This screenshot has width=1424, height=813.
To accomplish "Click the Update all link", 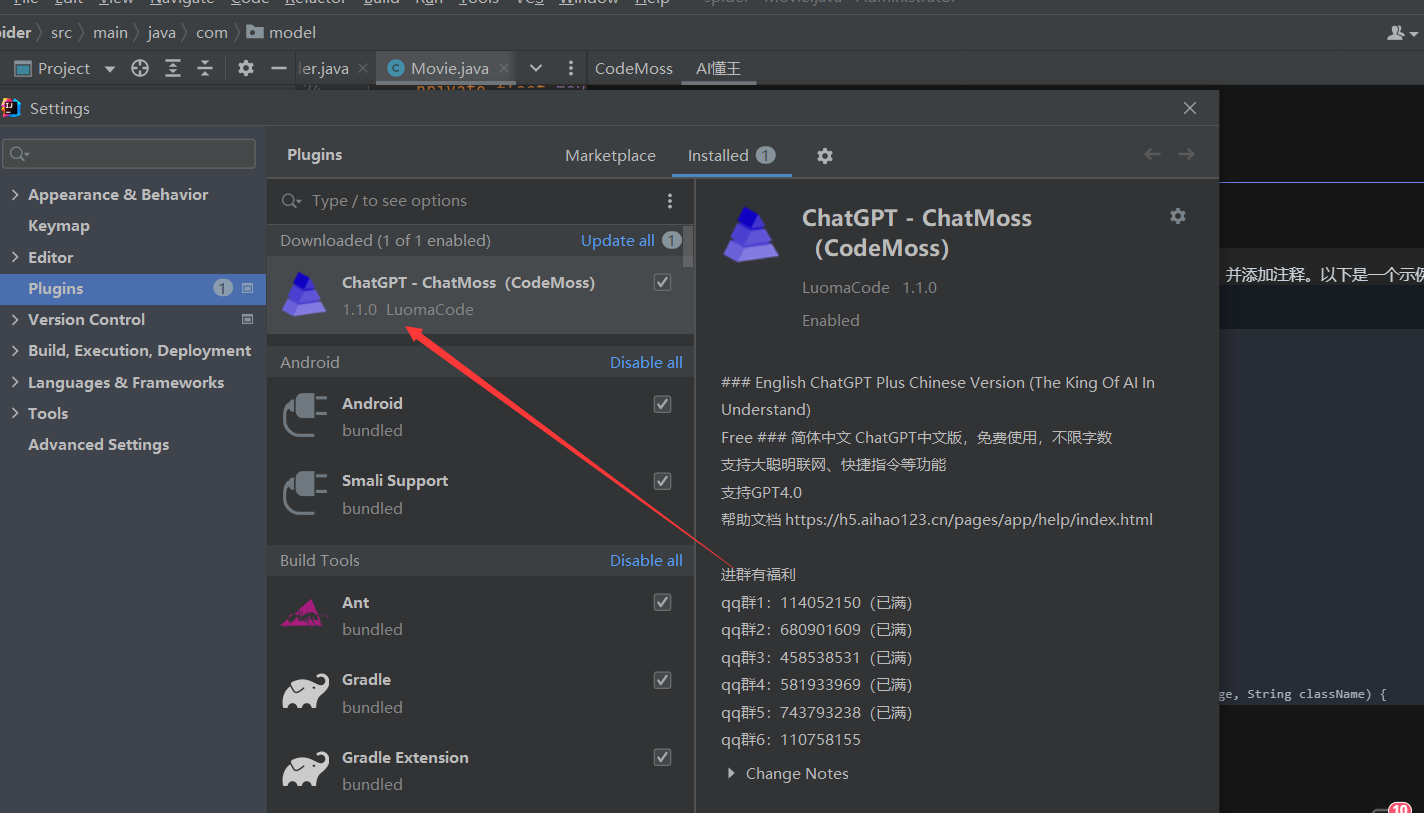I will pos(617,240).
